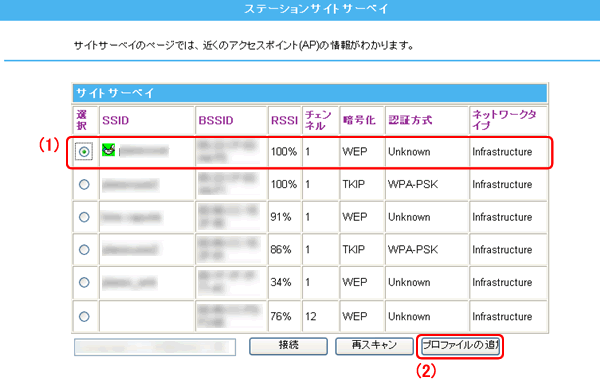Select the radio button in the 100% WEP row
This screenshot has height=383, width=600.
(x=84, y=152)
